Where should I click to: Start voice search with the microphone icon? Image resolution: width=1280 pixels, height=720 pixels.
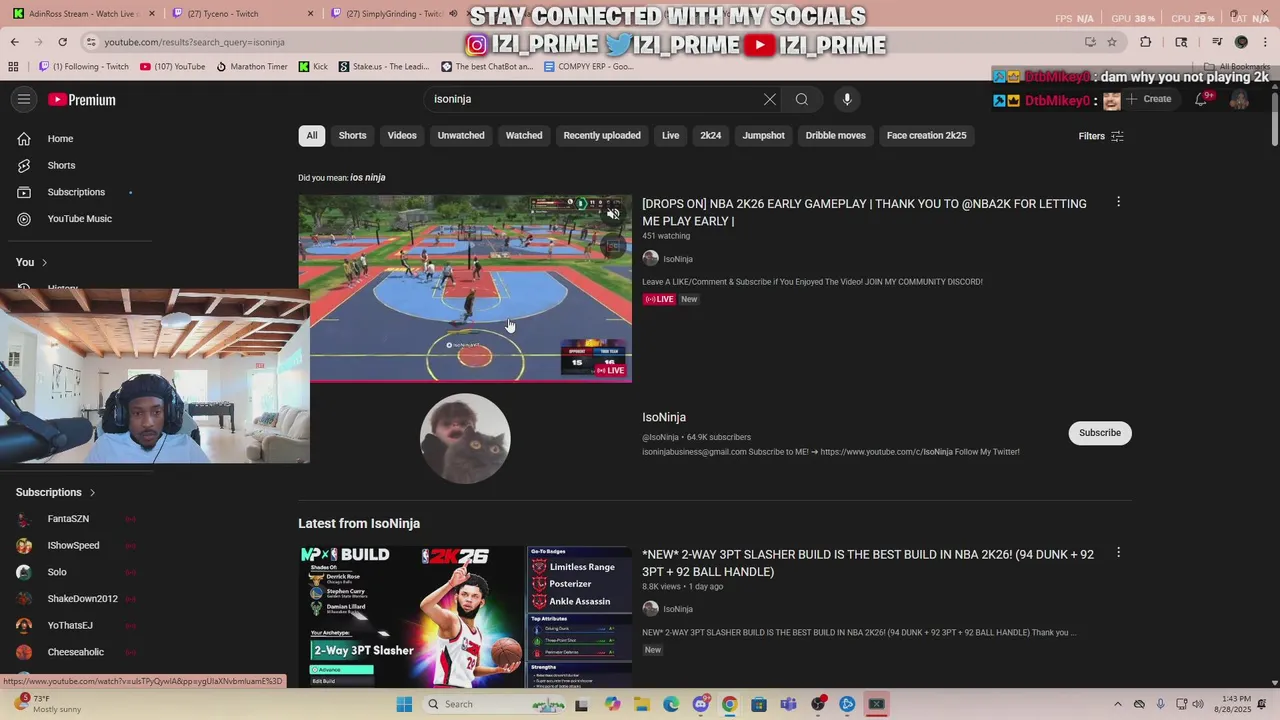click(x=847, y=99)
